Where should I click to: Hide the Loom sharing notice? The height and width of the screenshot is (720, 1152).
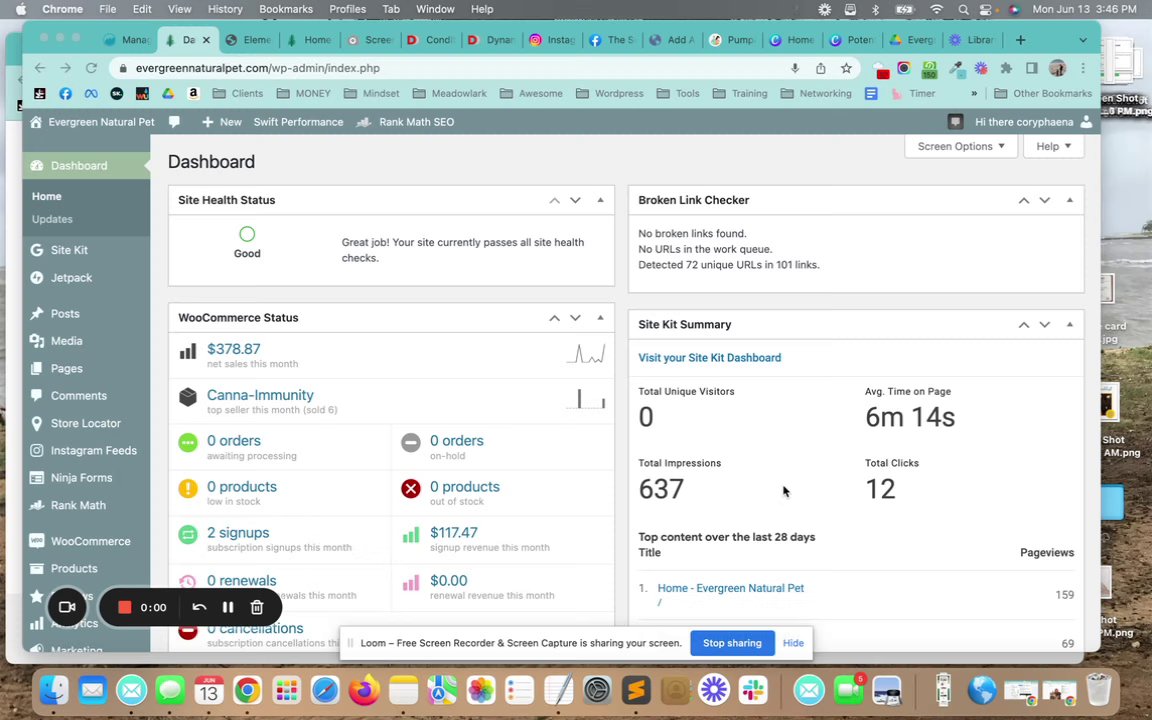793,643
